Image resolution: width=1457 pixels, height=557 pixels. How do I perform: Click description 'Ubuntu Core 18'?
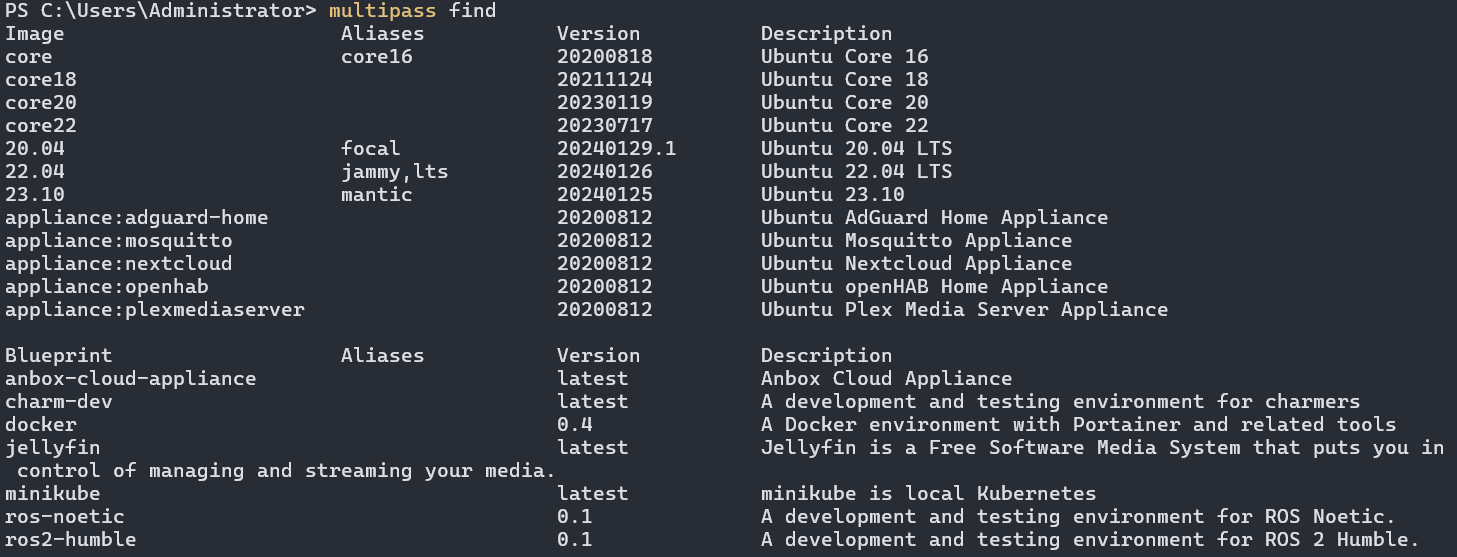pyautogui.click(x=845, y=79)
